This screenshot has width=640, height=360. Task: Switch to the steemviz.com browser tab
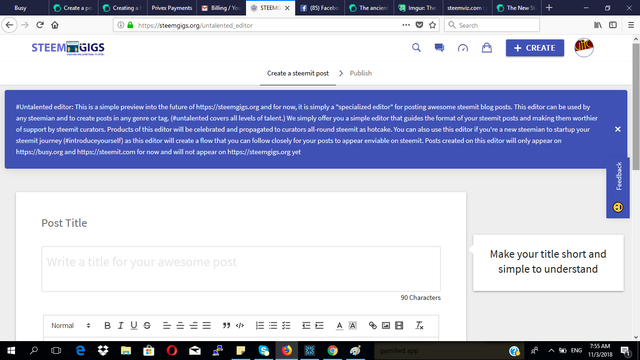467,8
